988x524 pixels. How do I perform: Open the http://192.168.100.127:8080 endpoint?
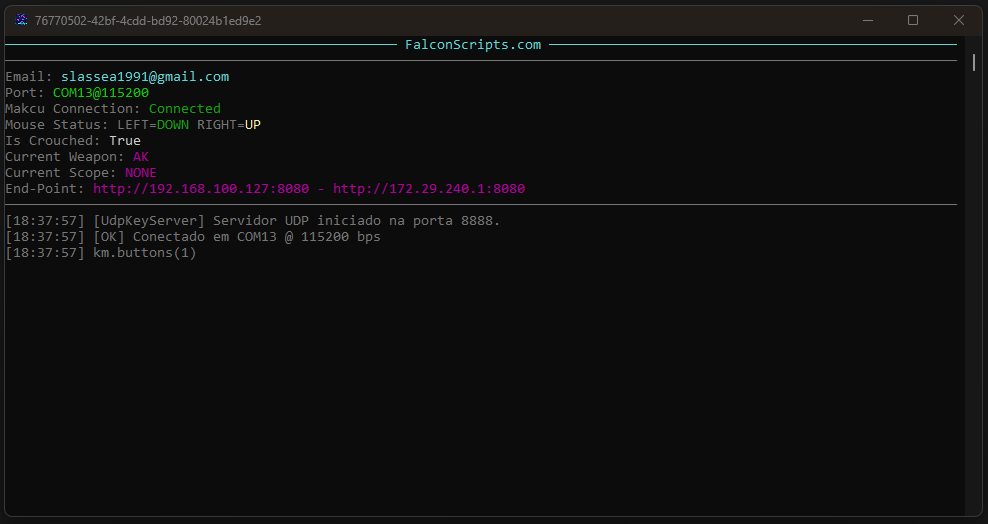coord(201,189)
